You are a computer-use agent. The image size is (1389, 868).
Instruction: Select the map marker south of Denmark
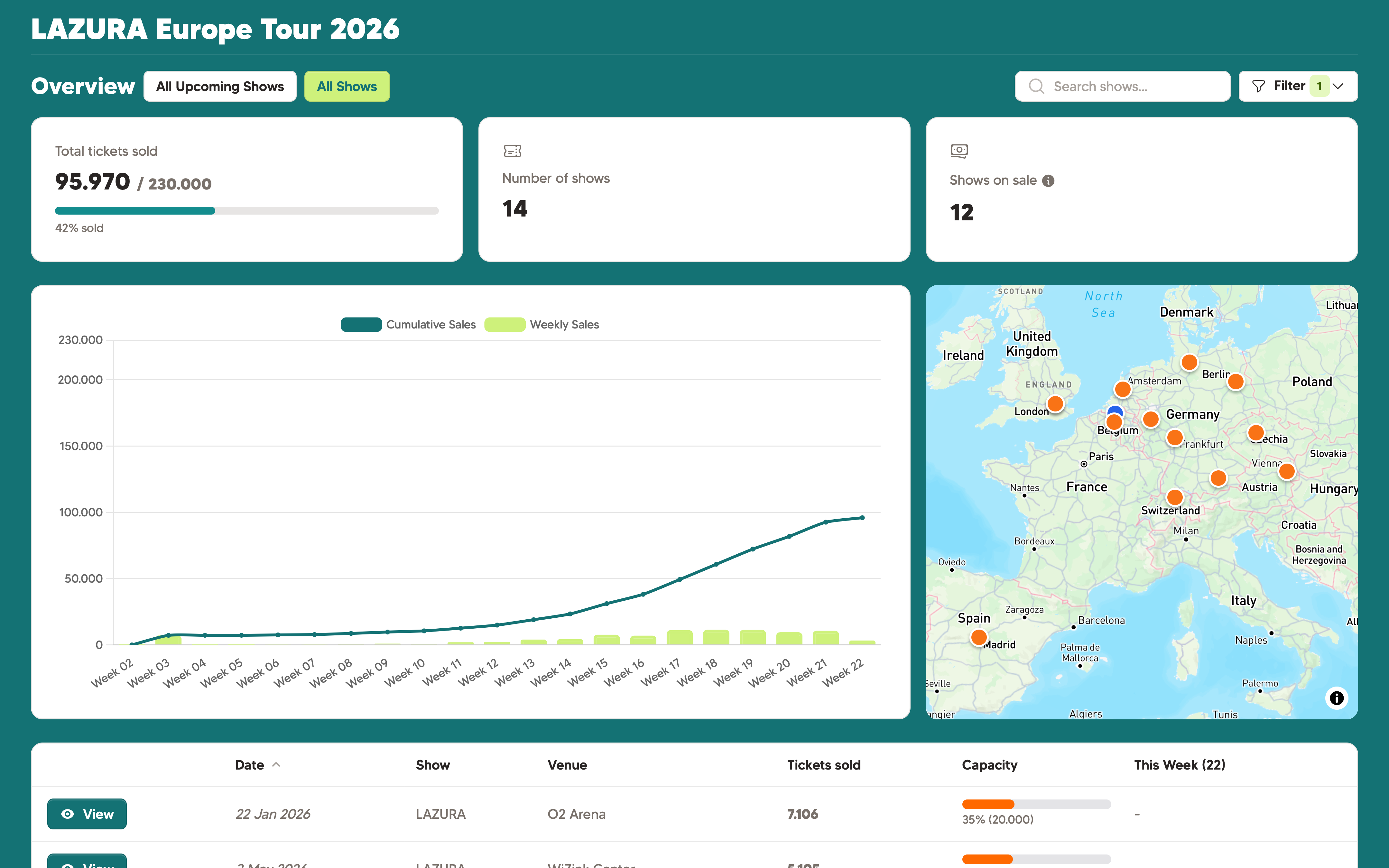pyautogui.click(x=1189, y=362)
